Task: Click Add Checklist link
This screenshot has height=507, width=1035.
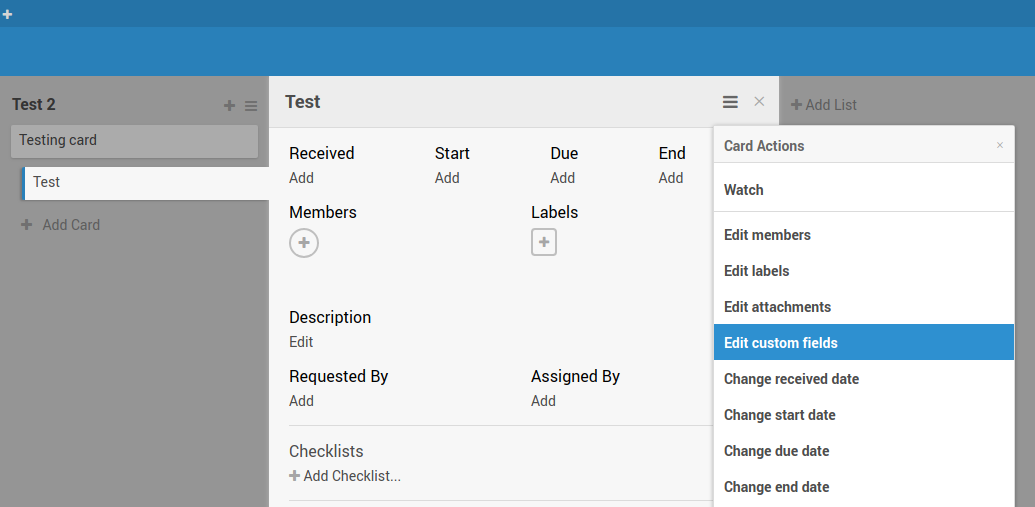Action: click(x=345, y=476)
